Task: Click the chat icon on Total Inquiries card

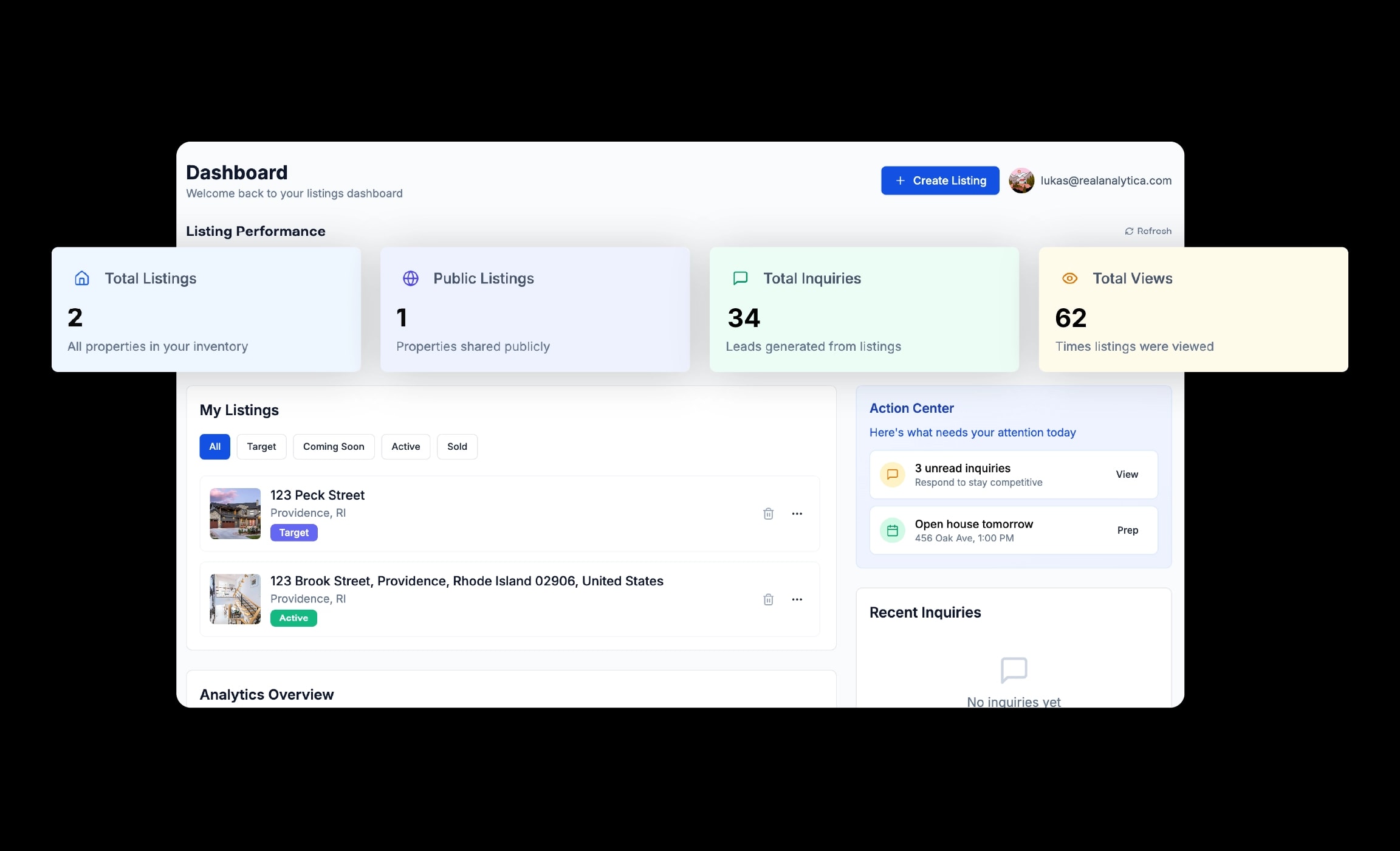Action: [740, 278]
